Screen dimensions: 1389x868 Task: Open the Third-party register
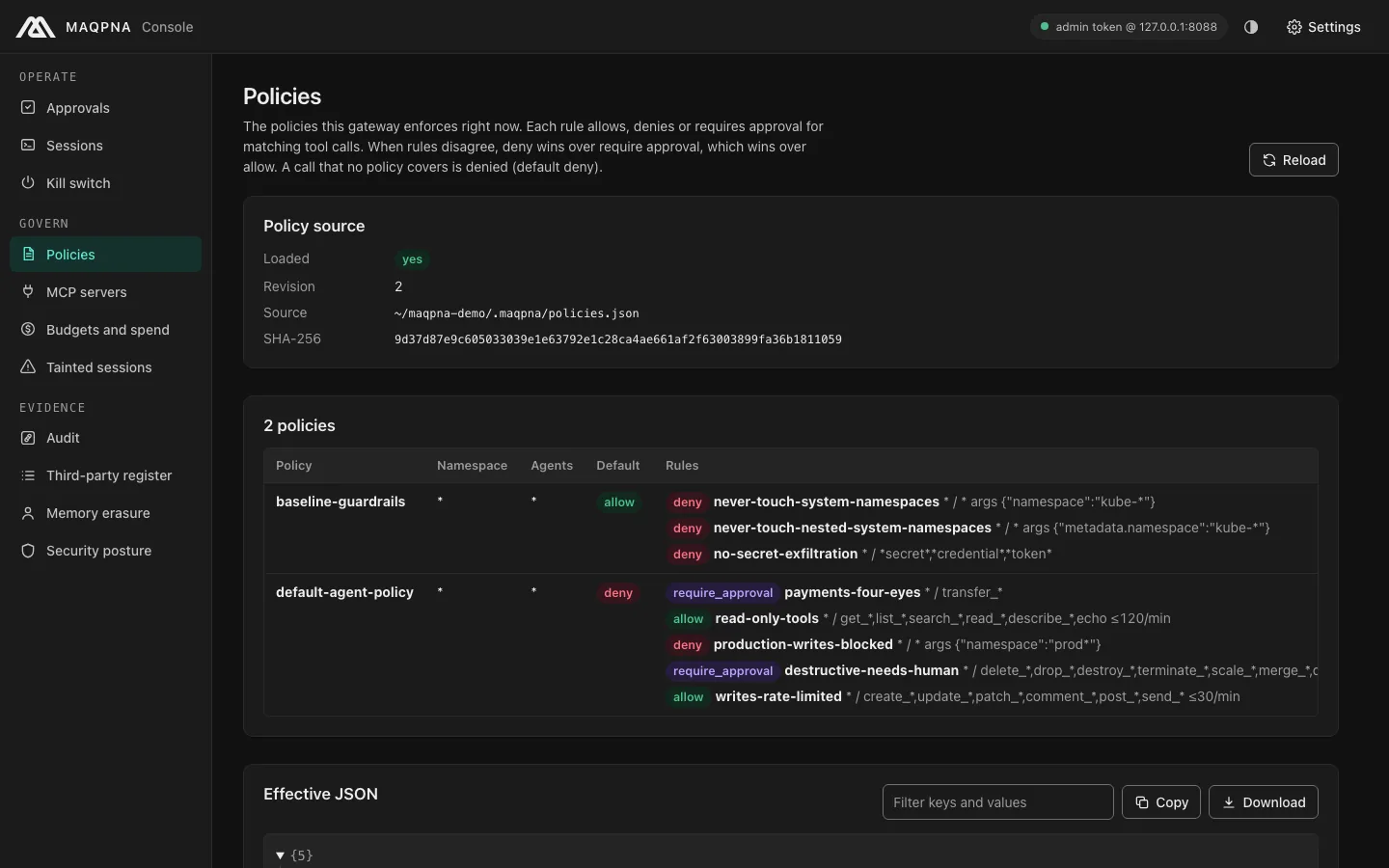coord(105,475)
